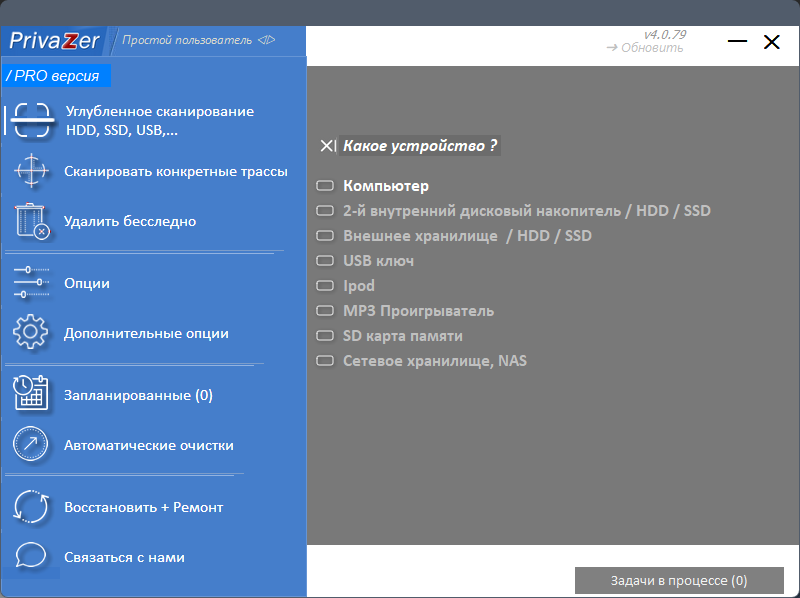Open Сканировать конкретные трассы

[176, 171]
